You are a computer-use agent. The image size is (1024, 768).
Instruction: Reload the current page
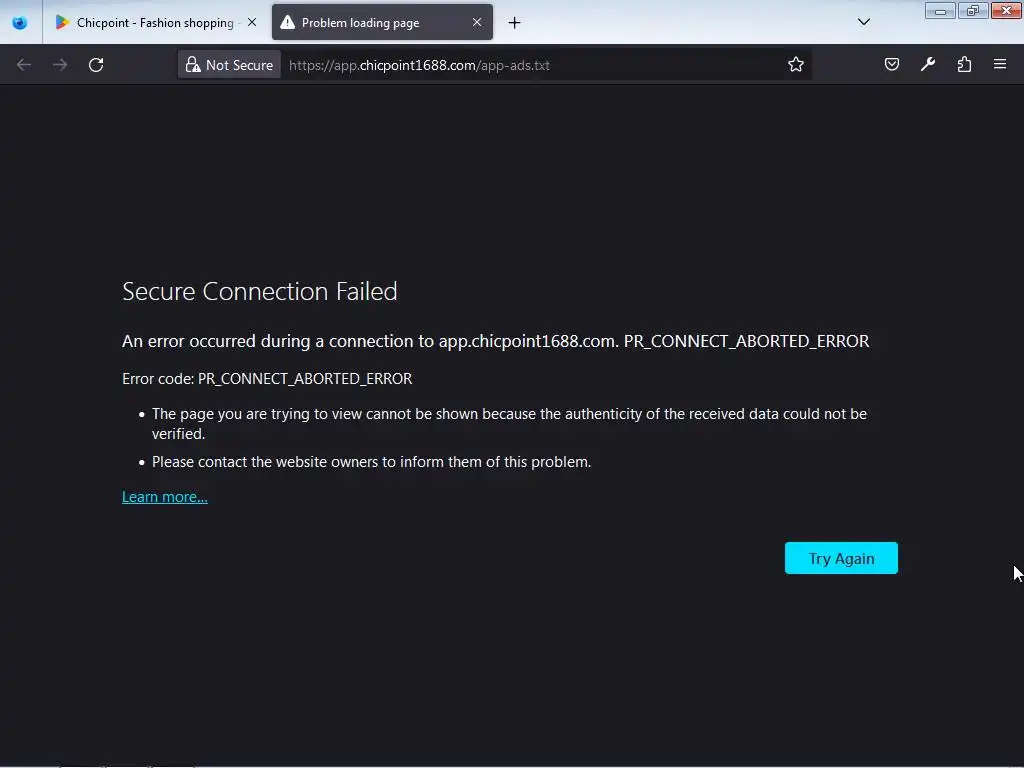pyautogui.click(x=96, y=65)
